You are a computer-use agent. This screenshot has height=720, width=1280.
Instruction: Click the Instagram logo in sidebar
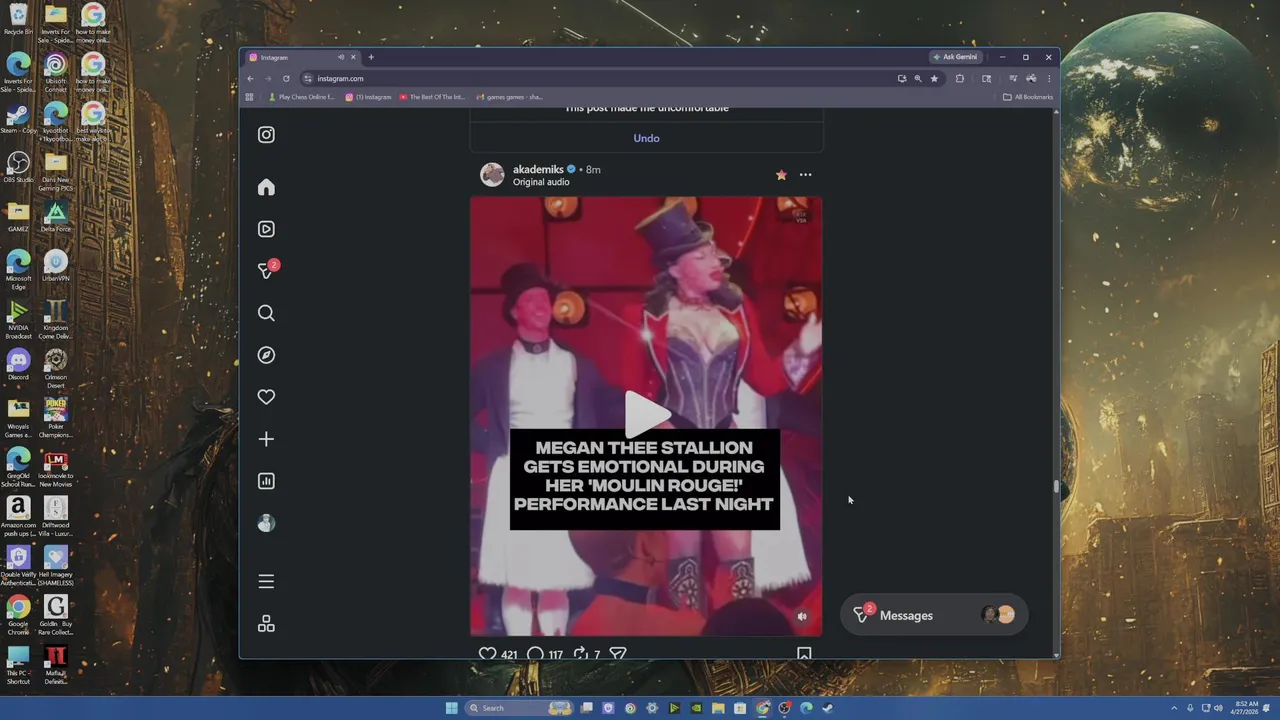click(266, 135)
